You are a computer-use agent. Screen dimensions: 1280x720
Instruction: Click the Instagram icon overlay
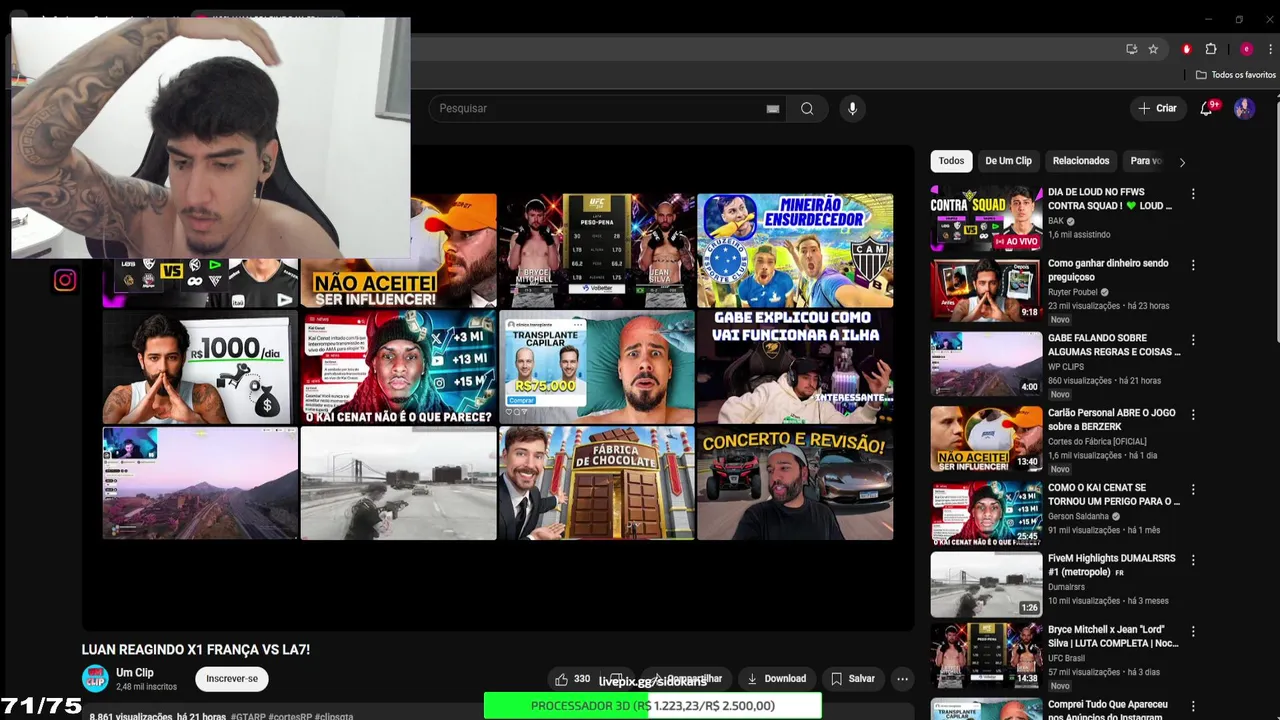[x=65, y=281]
